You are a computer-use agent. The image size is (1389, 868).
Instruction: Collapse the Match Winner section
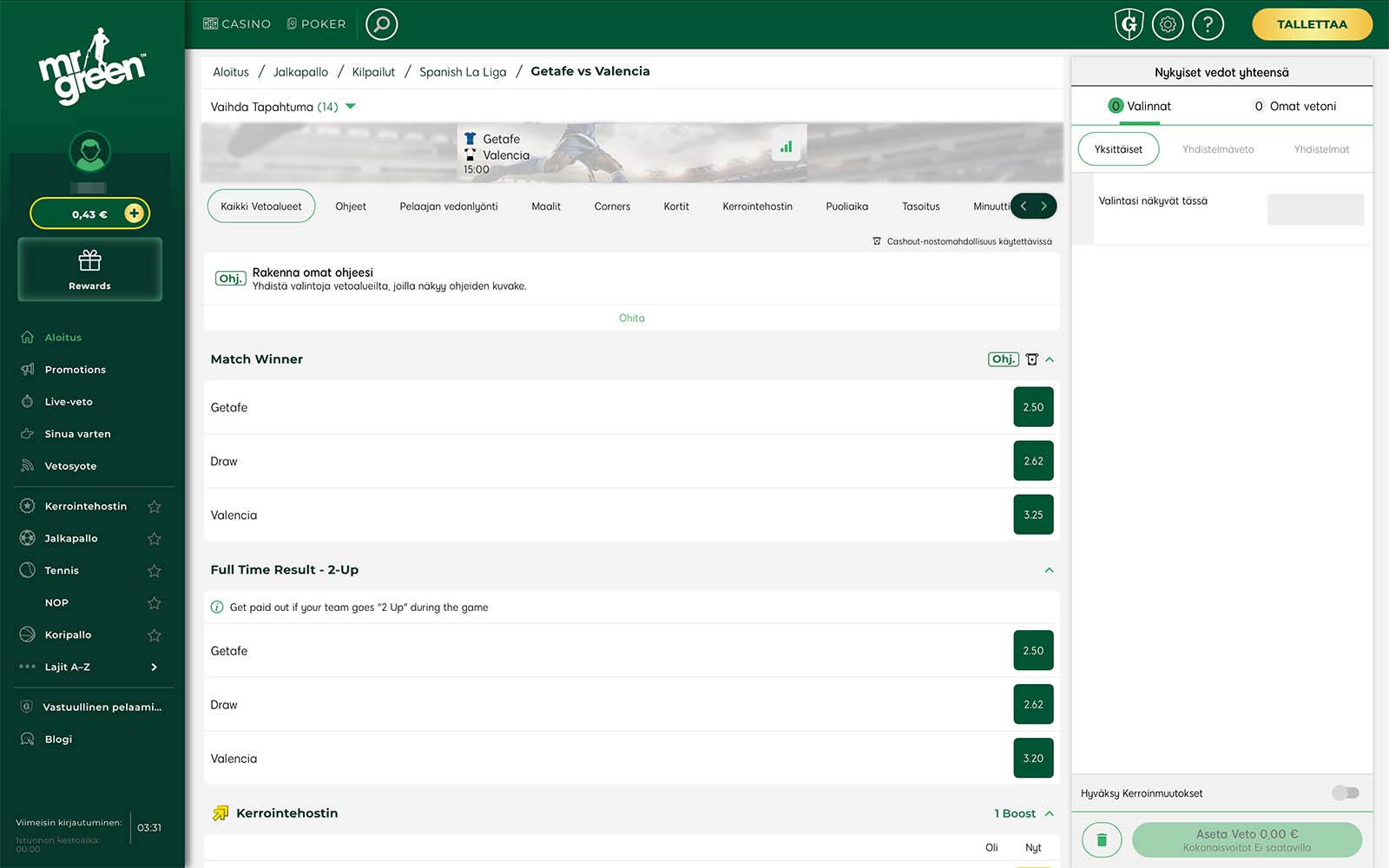tap(1049, 359)
